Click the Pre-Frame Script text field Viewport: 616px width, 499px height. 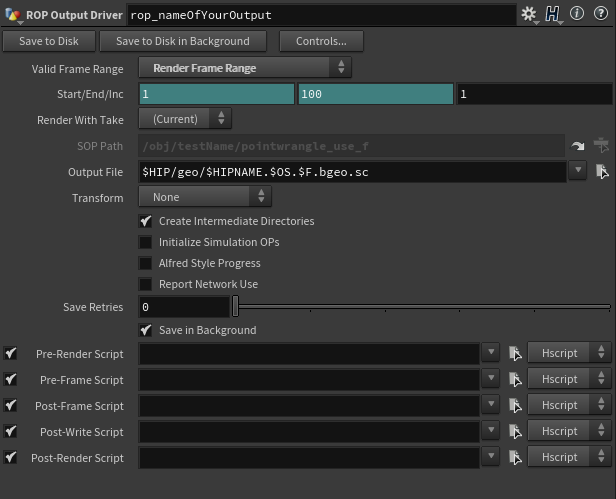309,380
